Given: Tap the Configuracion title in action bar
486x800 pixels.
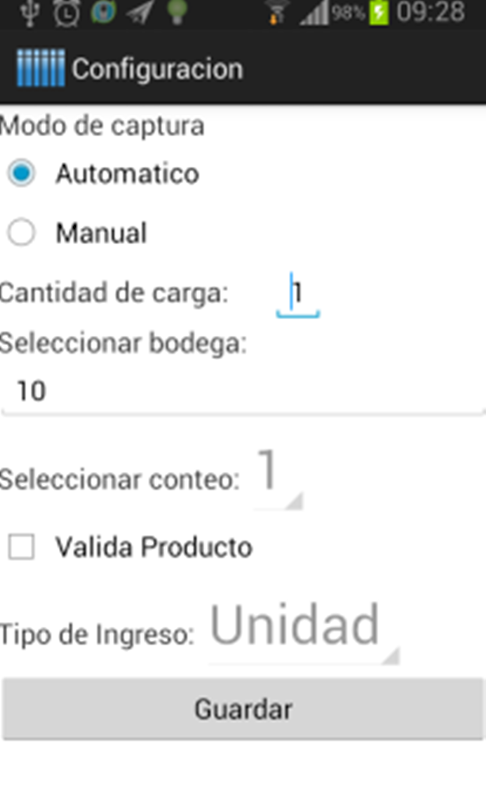Looking at the screenshot, I should tap(157, 69).
